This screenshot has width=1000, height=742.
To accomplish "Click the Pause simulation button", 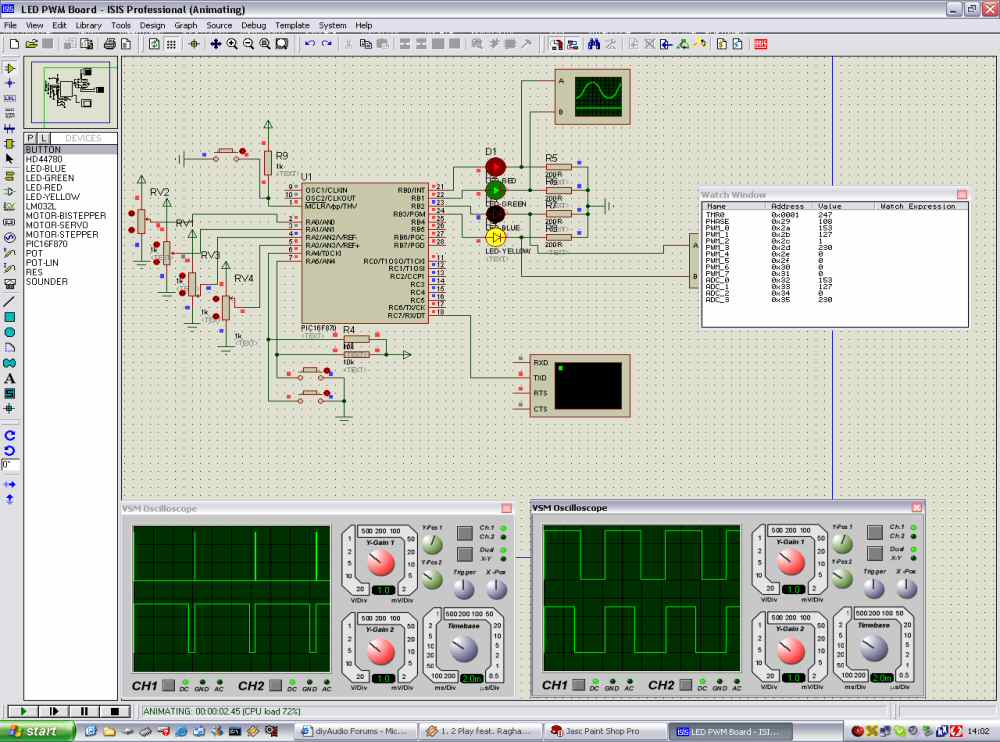I will point(84,711).
